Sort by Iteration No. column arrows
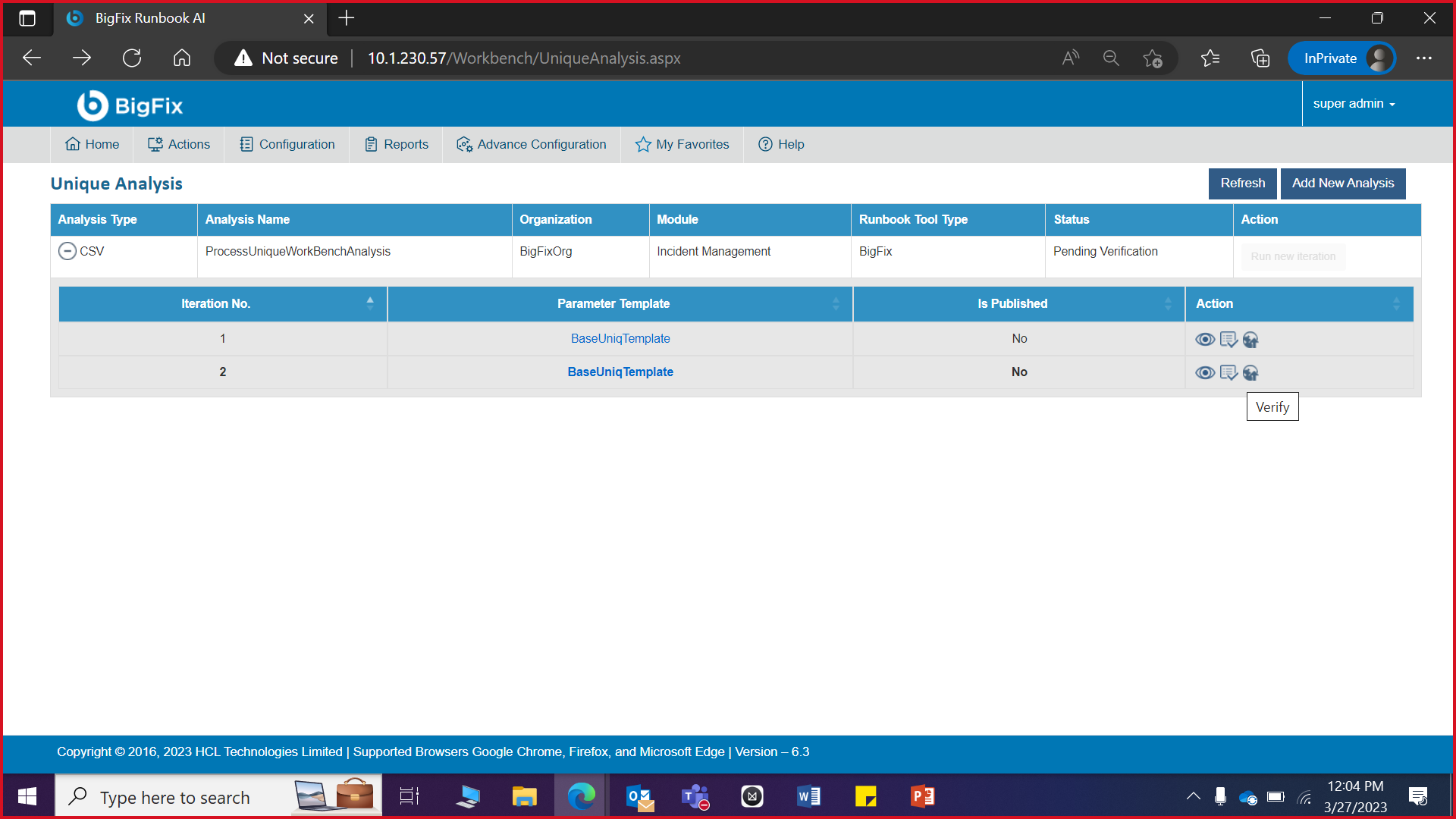 pos(370,303)
